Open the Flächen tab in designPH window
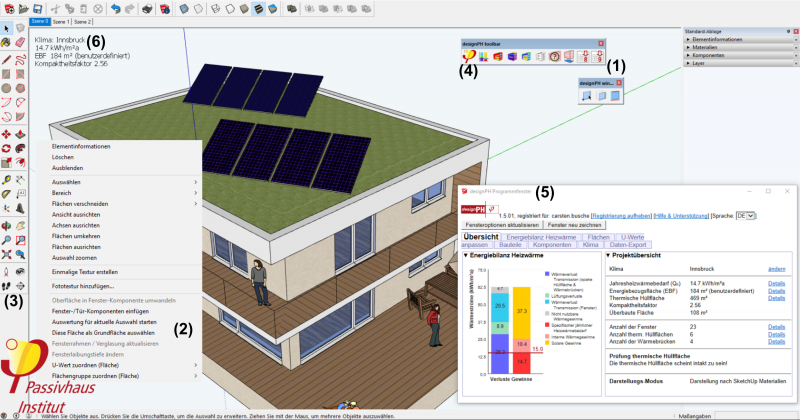Image resolution: width=800 pixels, height=420 pixels. point(598,237)
